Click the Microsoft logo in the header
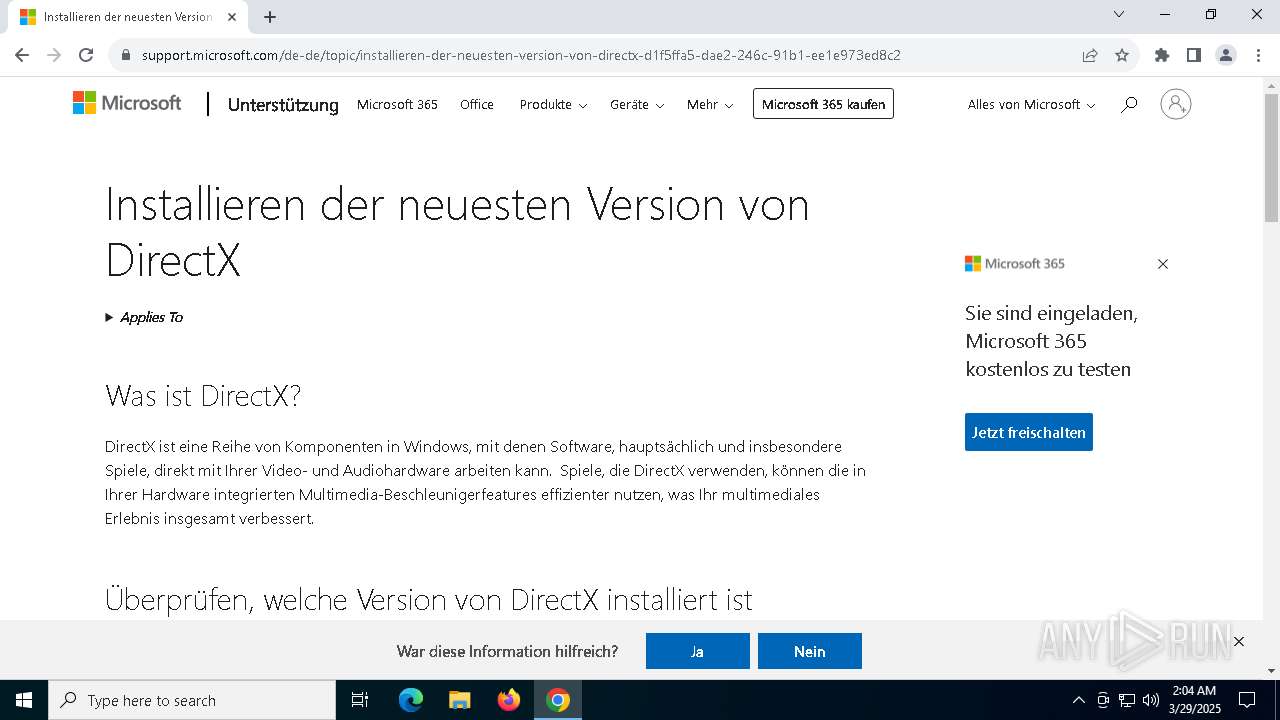The width and height of the screenshot is (1280, 720). pos(127,103)
